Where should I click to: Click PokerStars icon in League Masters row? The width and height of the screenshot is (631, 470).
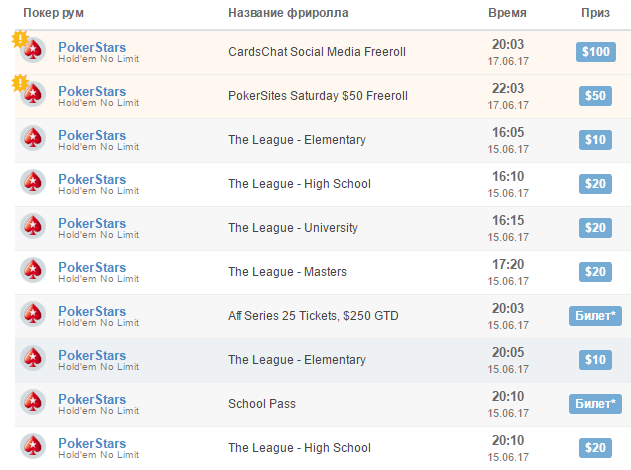tap(33, 271)
